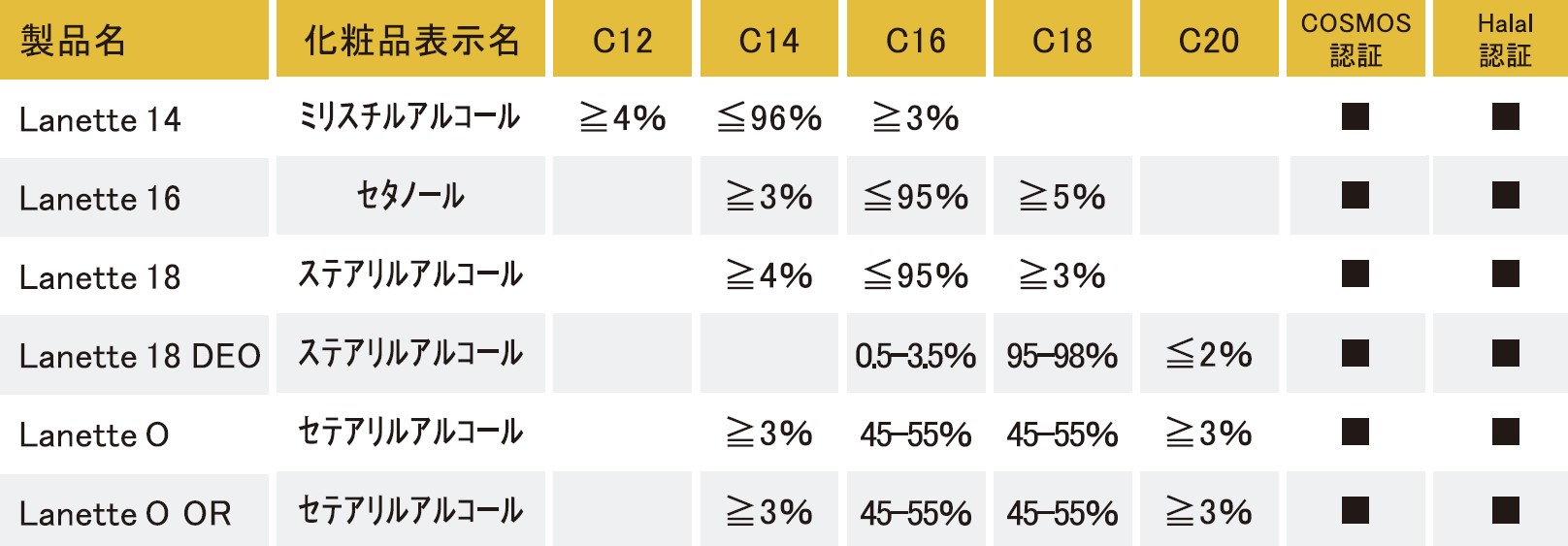Click the セタノール cell for Lanette 16
Image resolution: width=1568 pixels, height=546 pixels.
pyautogui.click(x=410, y=196)
